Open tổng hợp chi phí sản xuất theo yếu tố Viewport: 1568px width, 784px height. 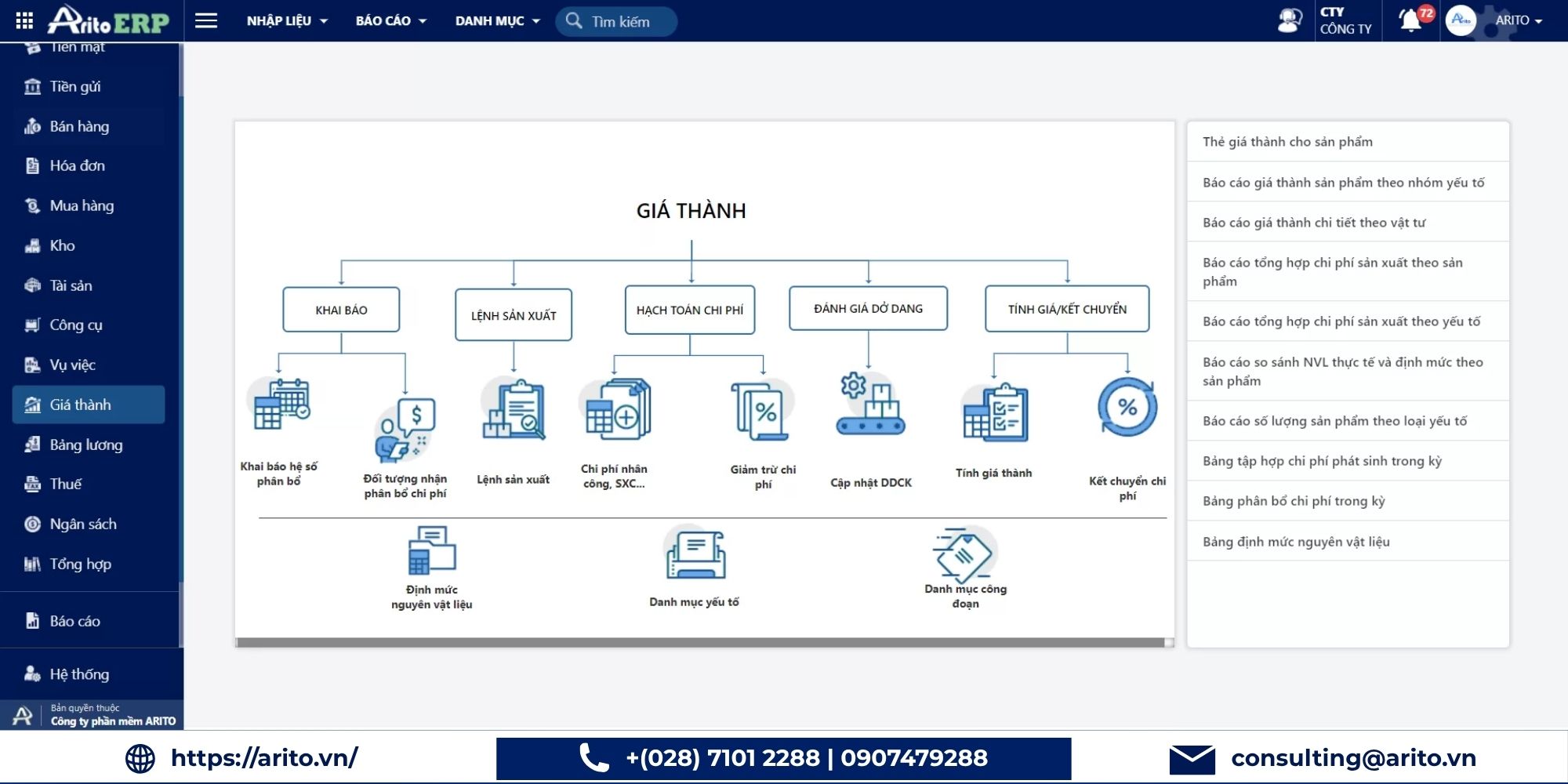1348,321
